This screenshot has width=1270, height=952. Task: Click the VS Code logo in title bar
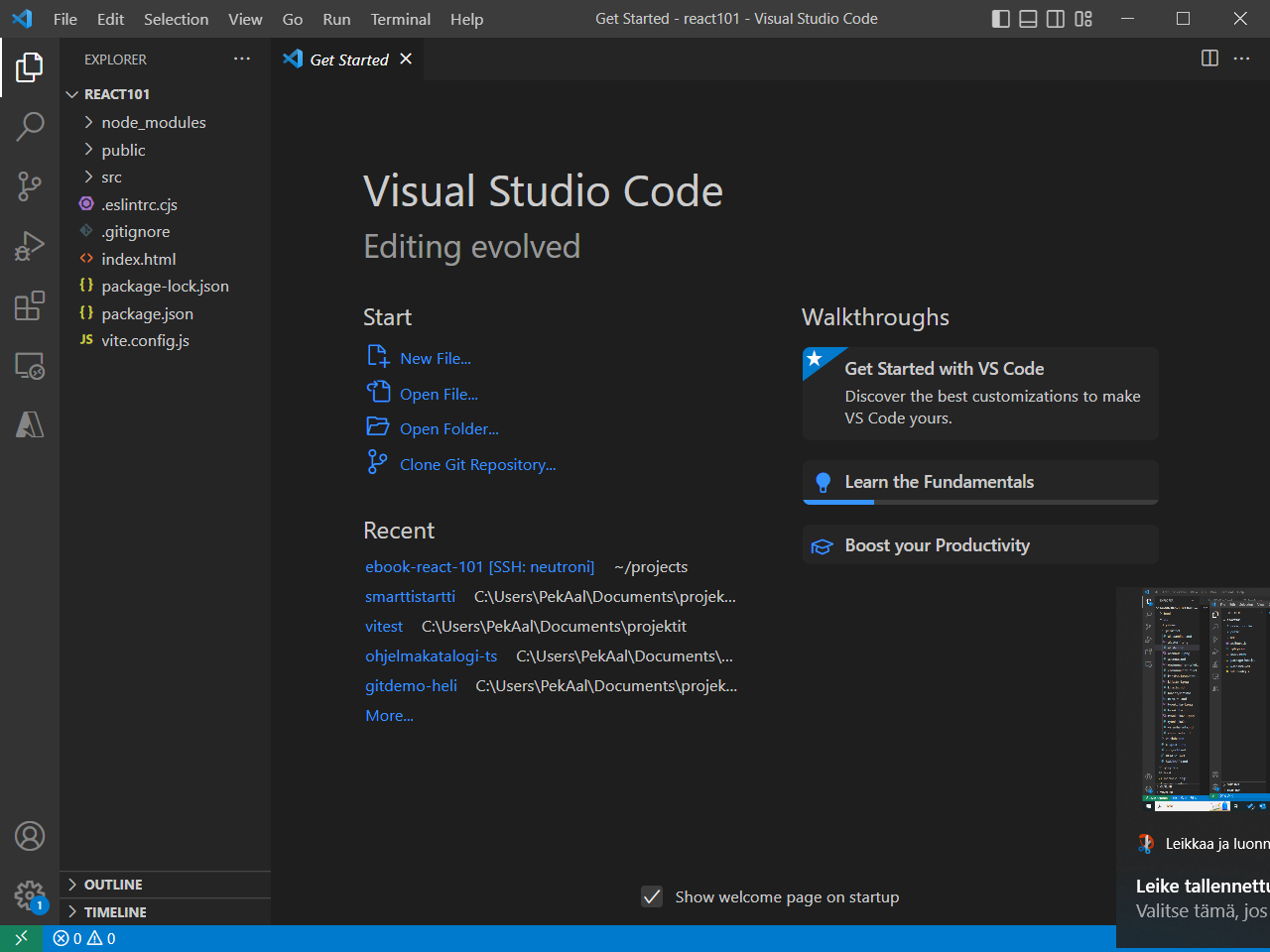(x=22, y=19)
